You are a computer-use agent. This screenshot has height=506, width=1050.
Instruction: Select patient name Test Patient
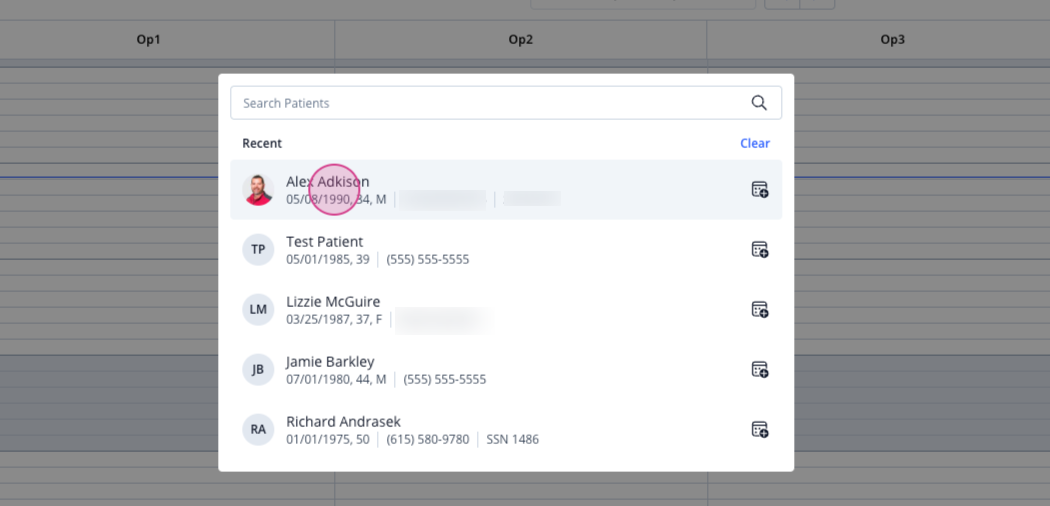(x=324, y=242)
